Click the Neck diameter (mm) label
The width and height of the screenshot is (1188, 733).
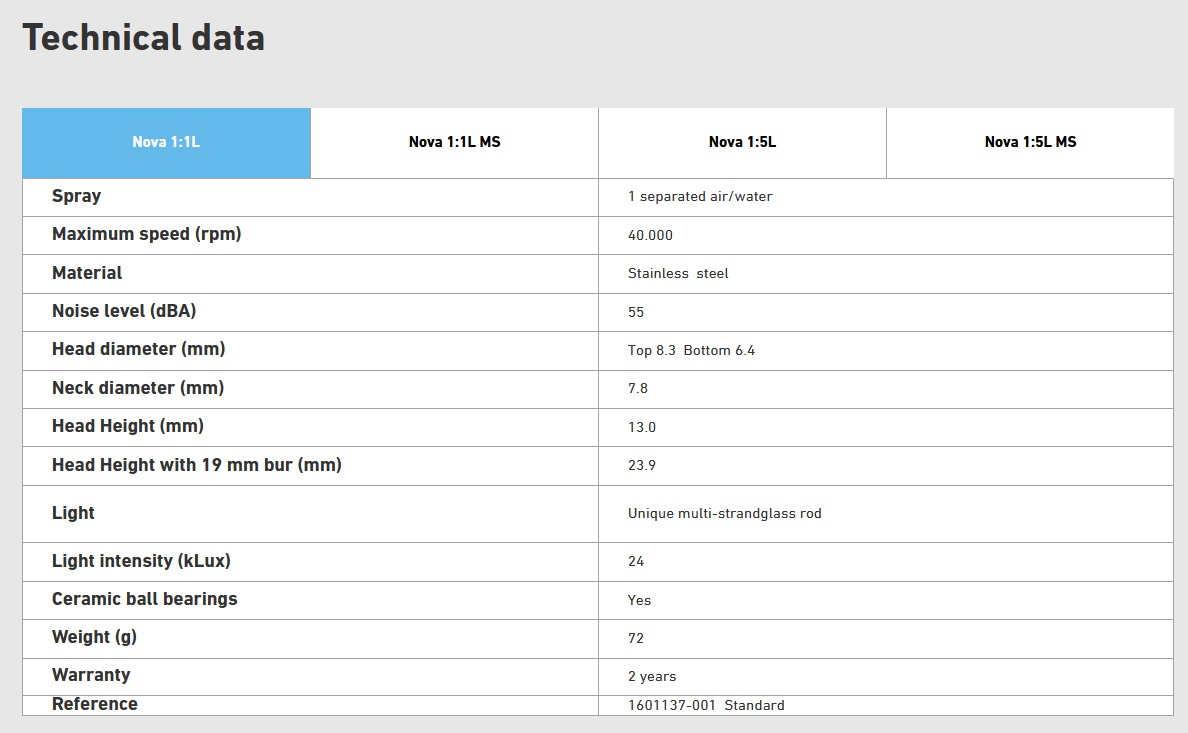tap(138, 387)
